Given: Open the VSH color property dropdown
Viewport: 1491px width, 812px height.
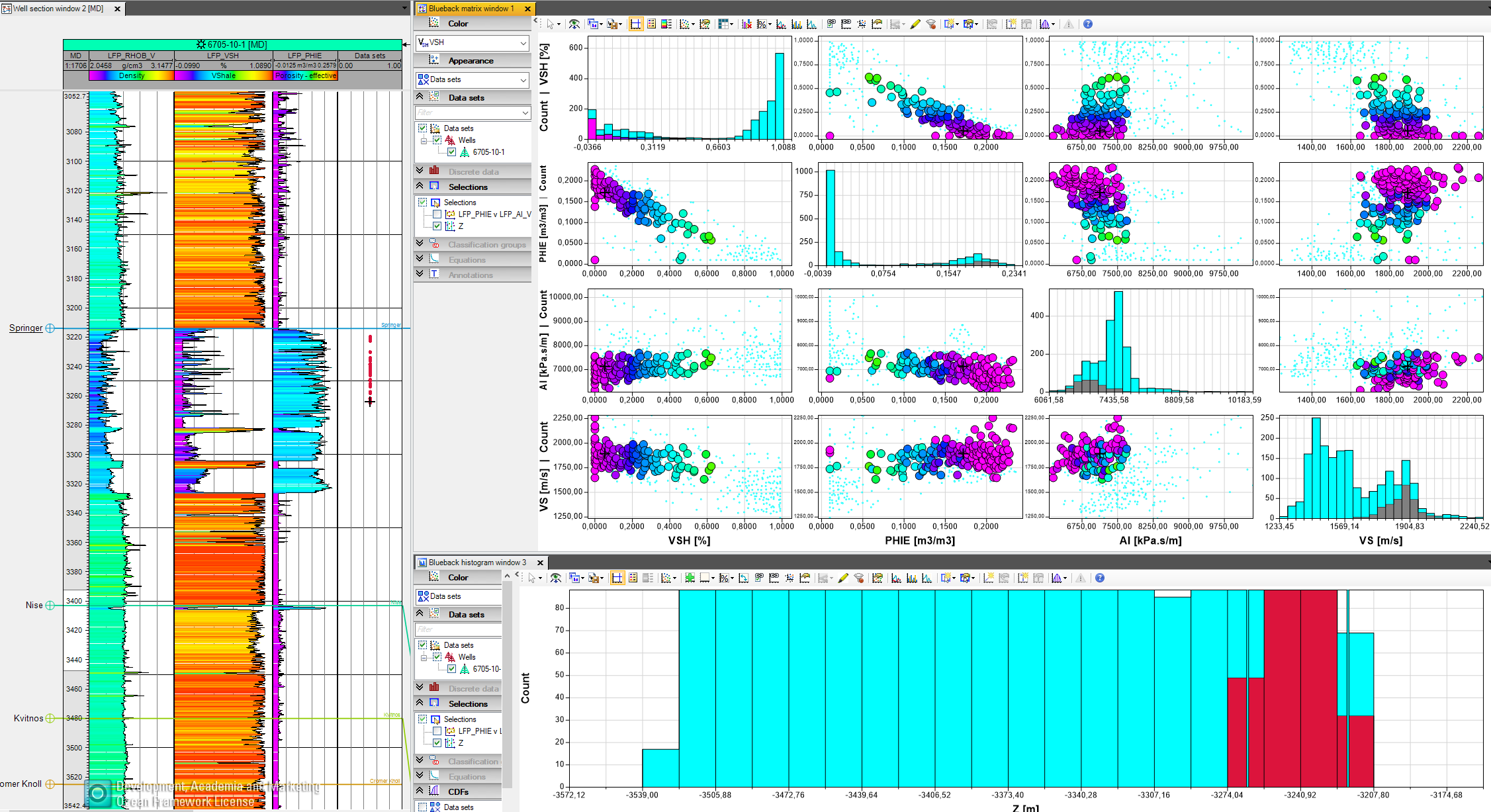Looking at the screenshot, I should coord(472,43).
